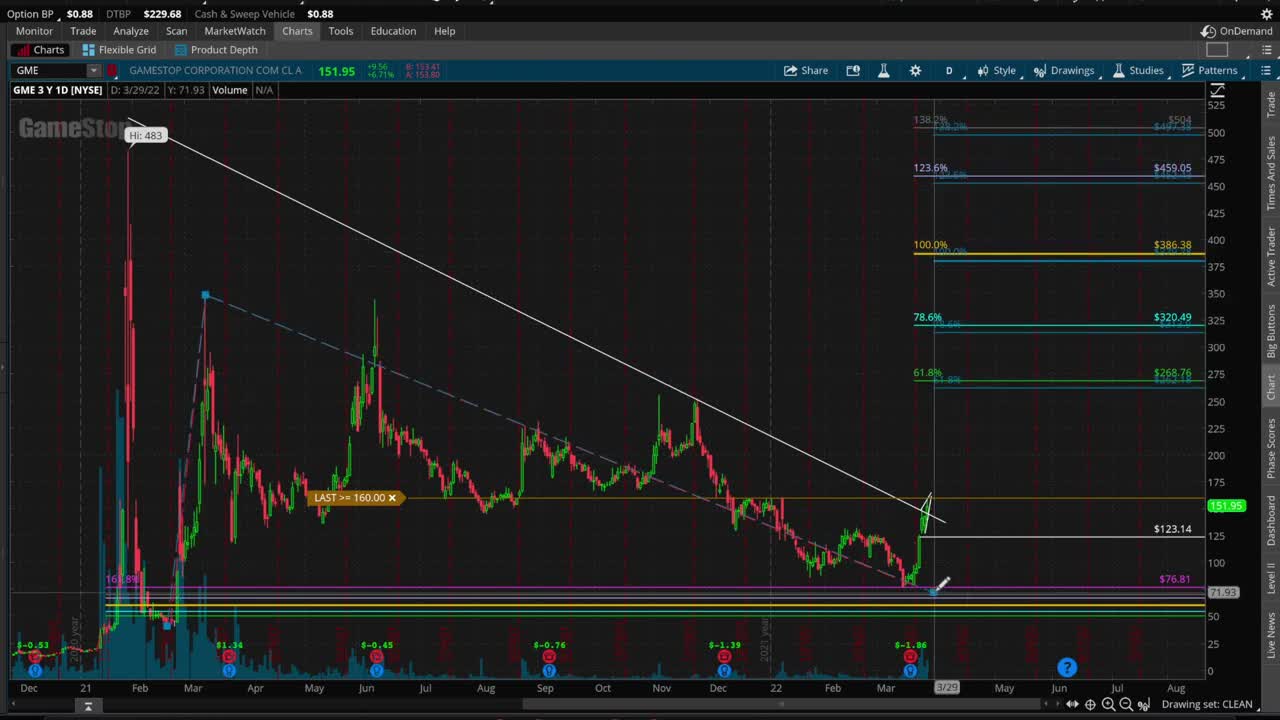Viewport: 1280px width, 720px height.
Task: Click the blue event bulb below March earnings
Action: point(910,671)
